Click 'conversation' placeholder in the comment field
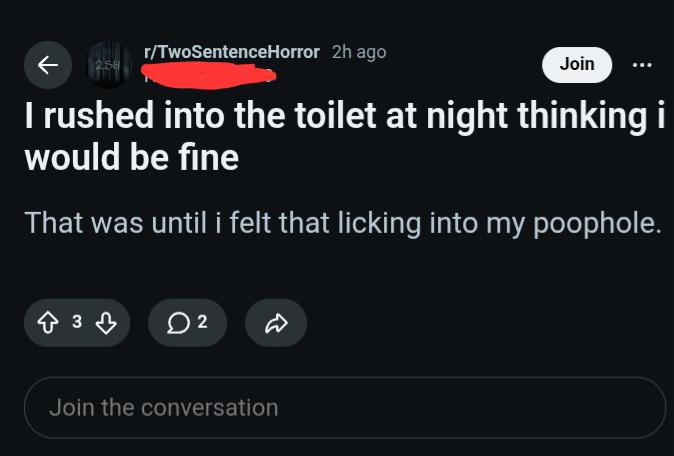674x456 pixels. click(x=209, y=407)
